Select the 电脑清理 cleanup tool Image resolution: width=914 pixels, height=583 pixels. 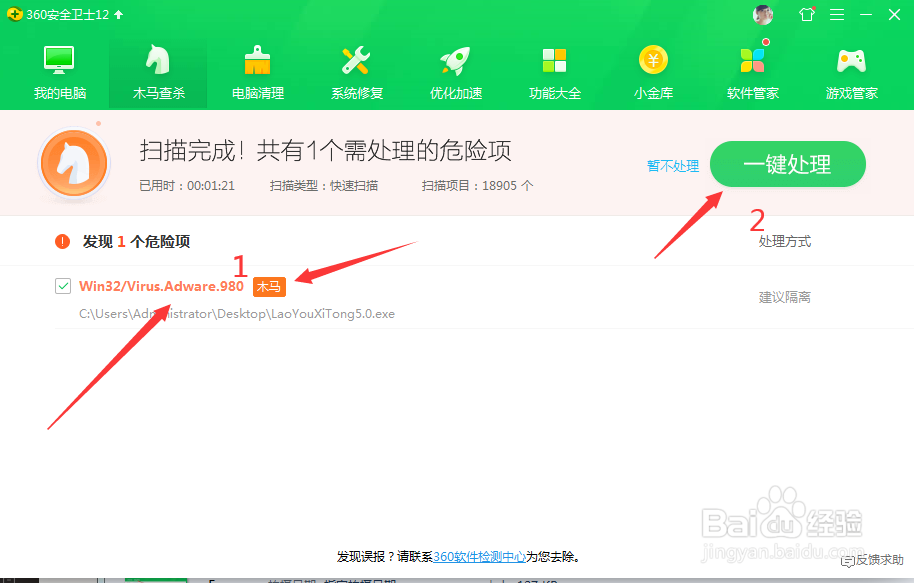click(x=257, y=70)
